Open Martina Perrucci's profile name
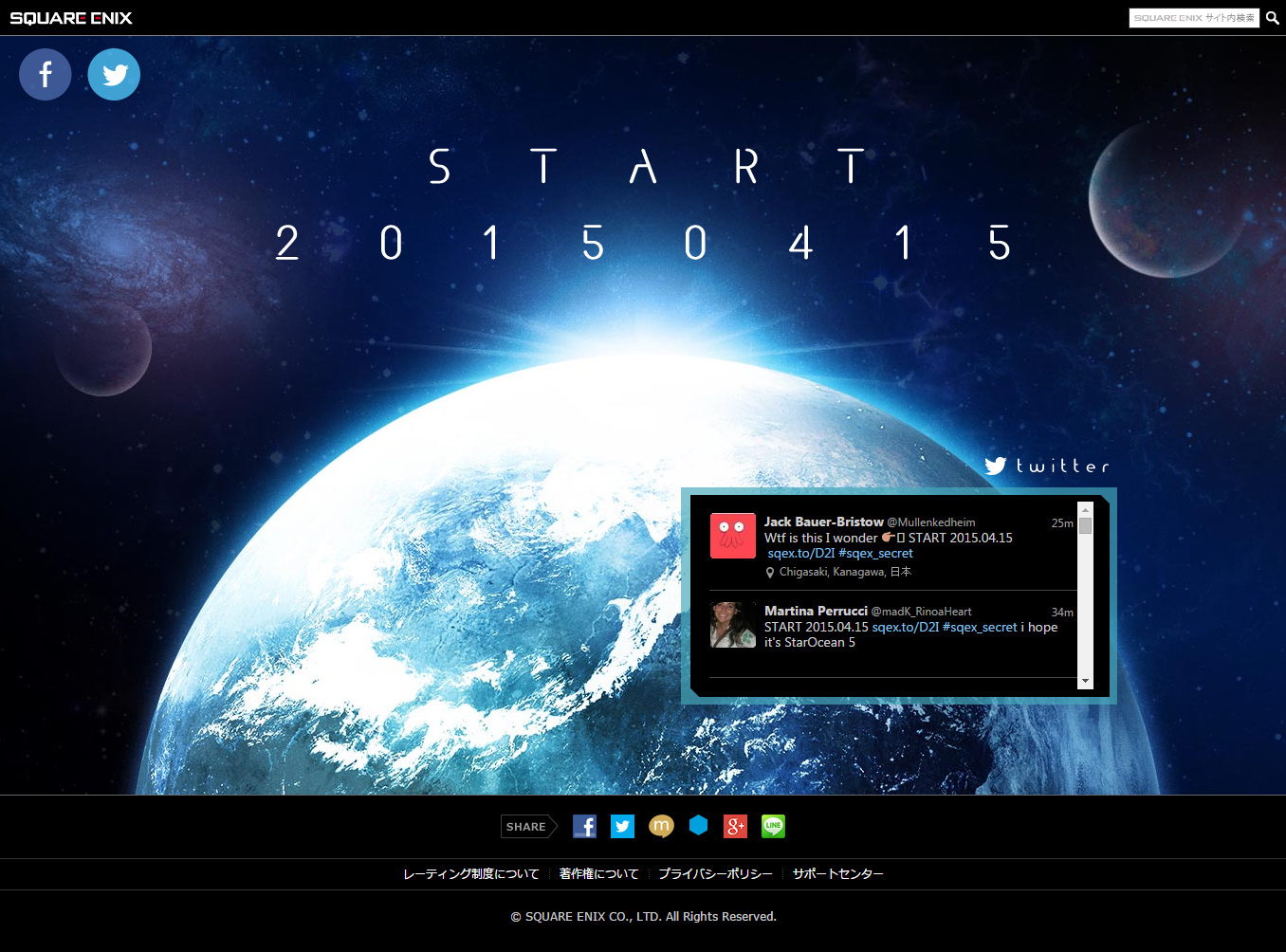The height and width of the screenshot is (952, 1286). click(x=816, y=611)
